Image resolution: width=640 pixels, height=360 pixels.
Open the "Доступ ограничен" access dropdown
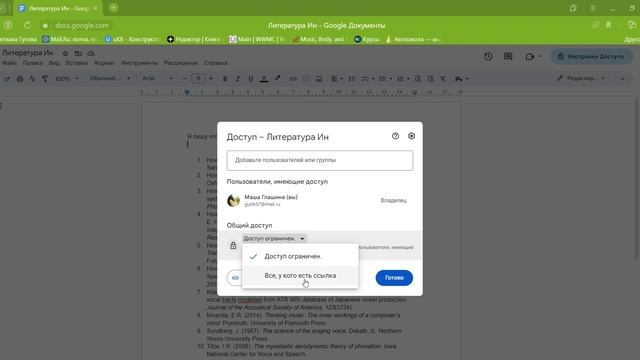tap(274, 238)
